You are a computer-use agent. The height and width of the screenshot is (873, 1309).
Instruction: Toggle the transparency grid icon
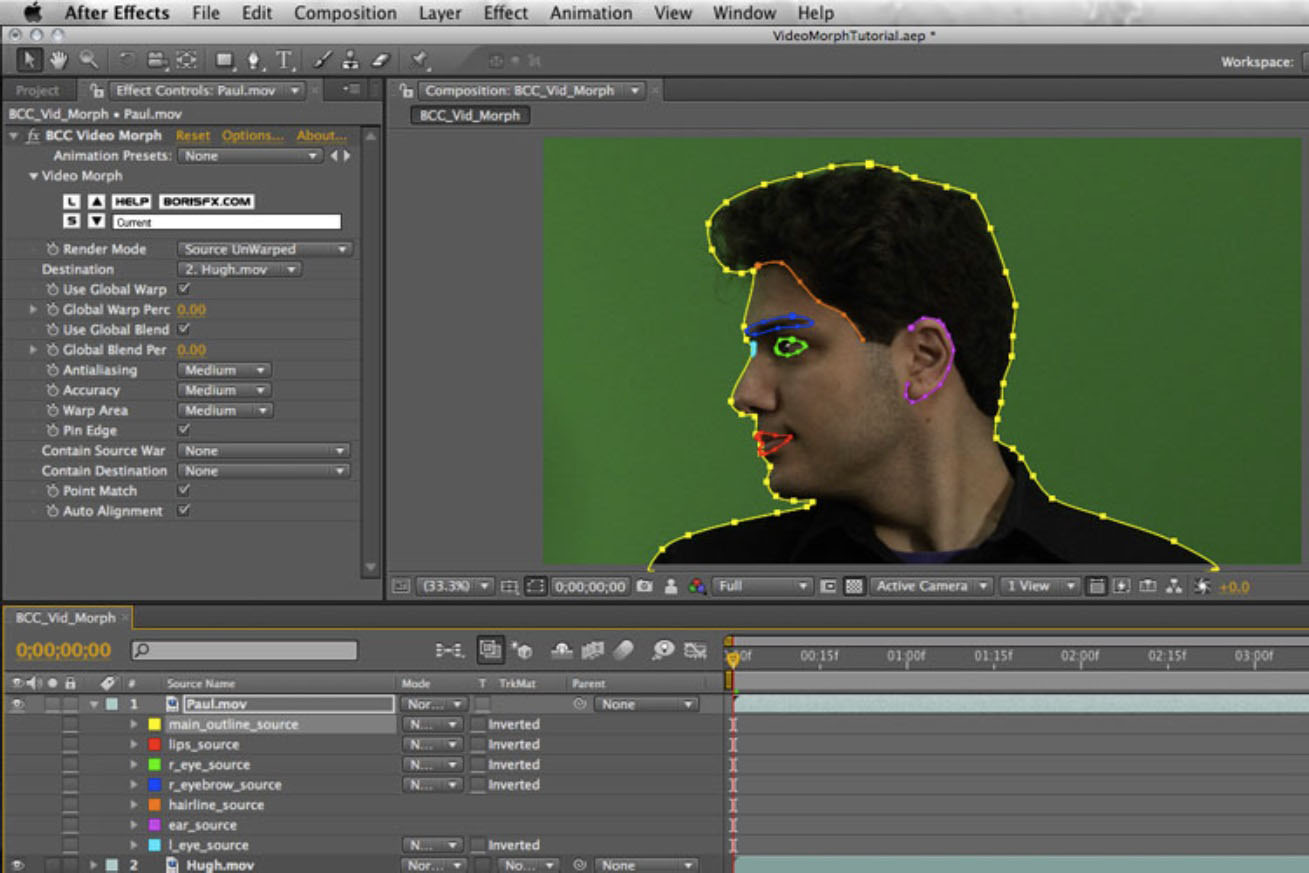(854, 587)
